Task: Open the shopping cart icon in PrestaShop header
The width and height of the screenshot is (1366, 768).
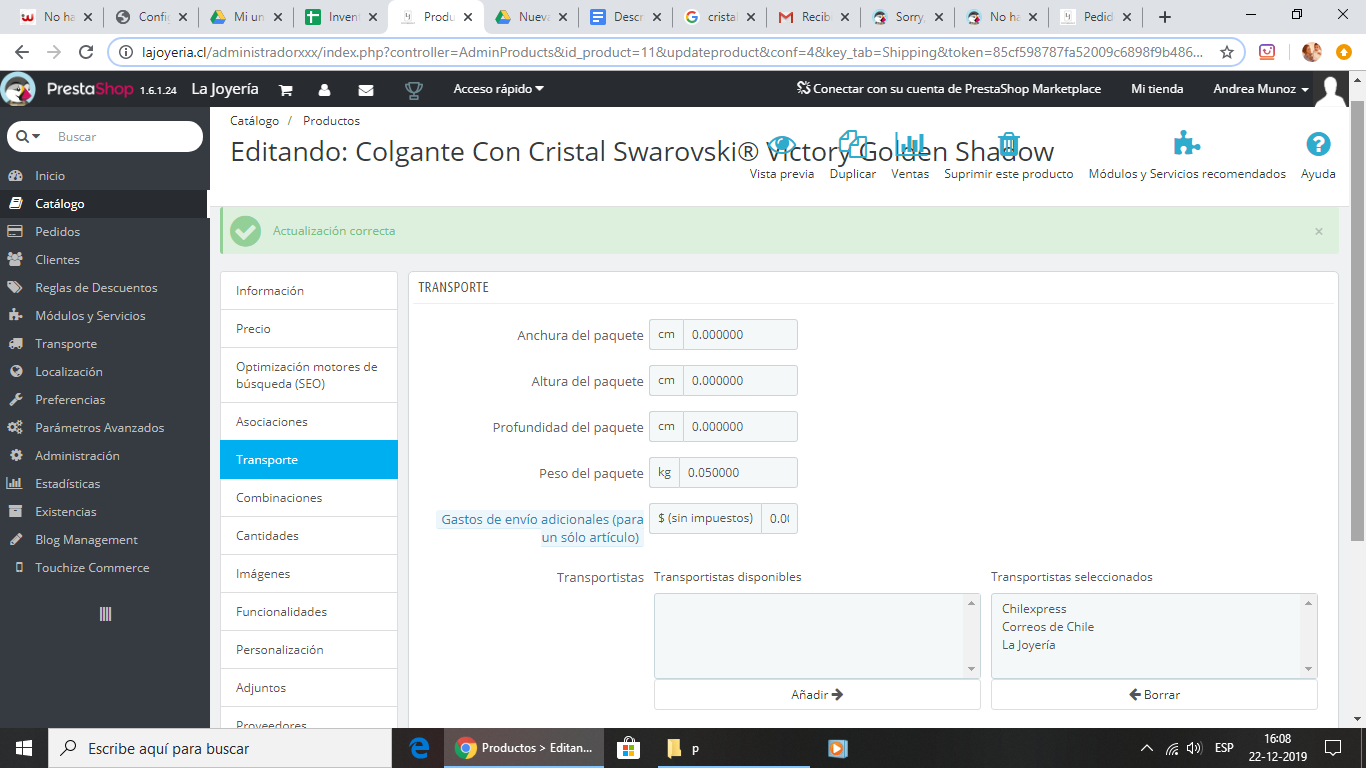Action: coord(285,89)
